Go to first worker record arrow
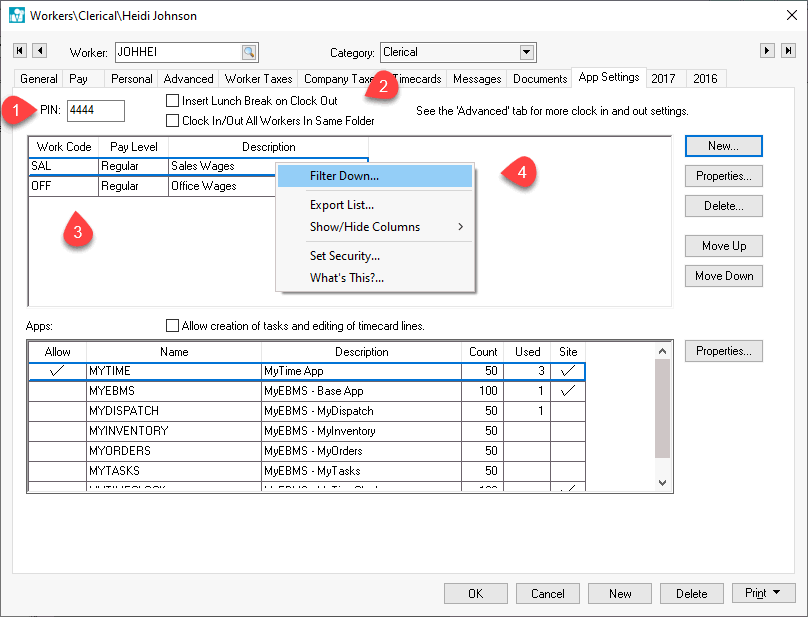The height and width of the screenshot is (617, 808). 20,51
